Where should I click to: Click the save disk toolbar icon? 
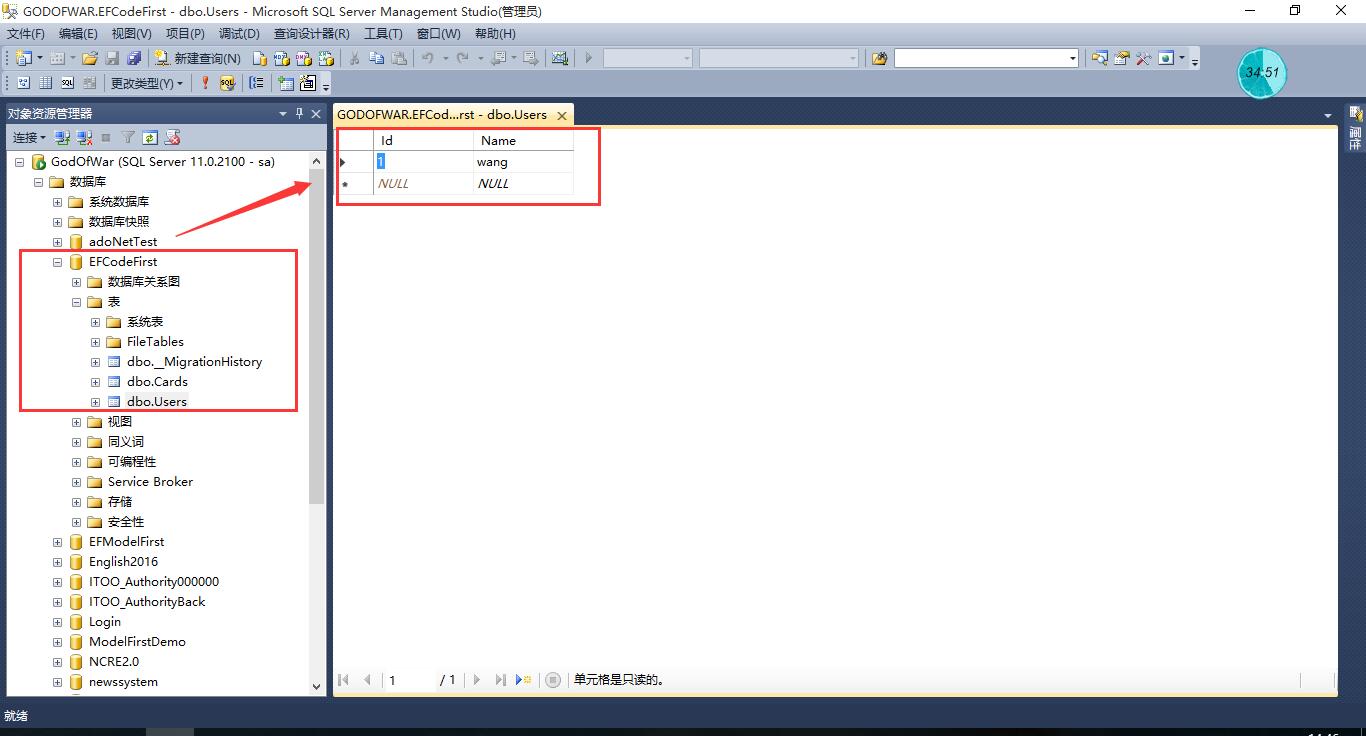click(112, 58)
